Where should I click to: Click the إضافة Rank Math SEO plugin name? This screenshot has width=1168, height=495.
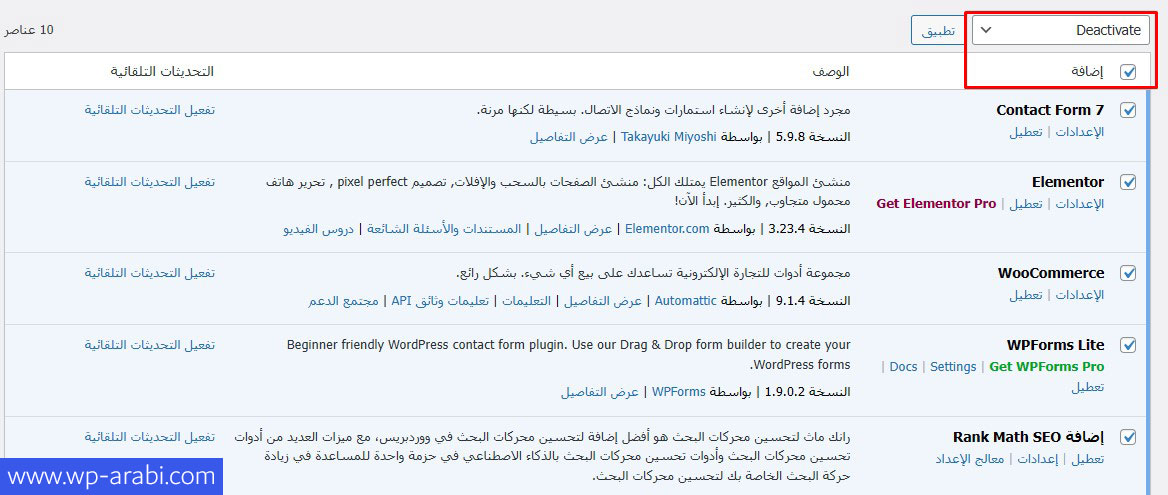(1029, 436)
